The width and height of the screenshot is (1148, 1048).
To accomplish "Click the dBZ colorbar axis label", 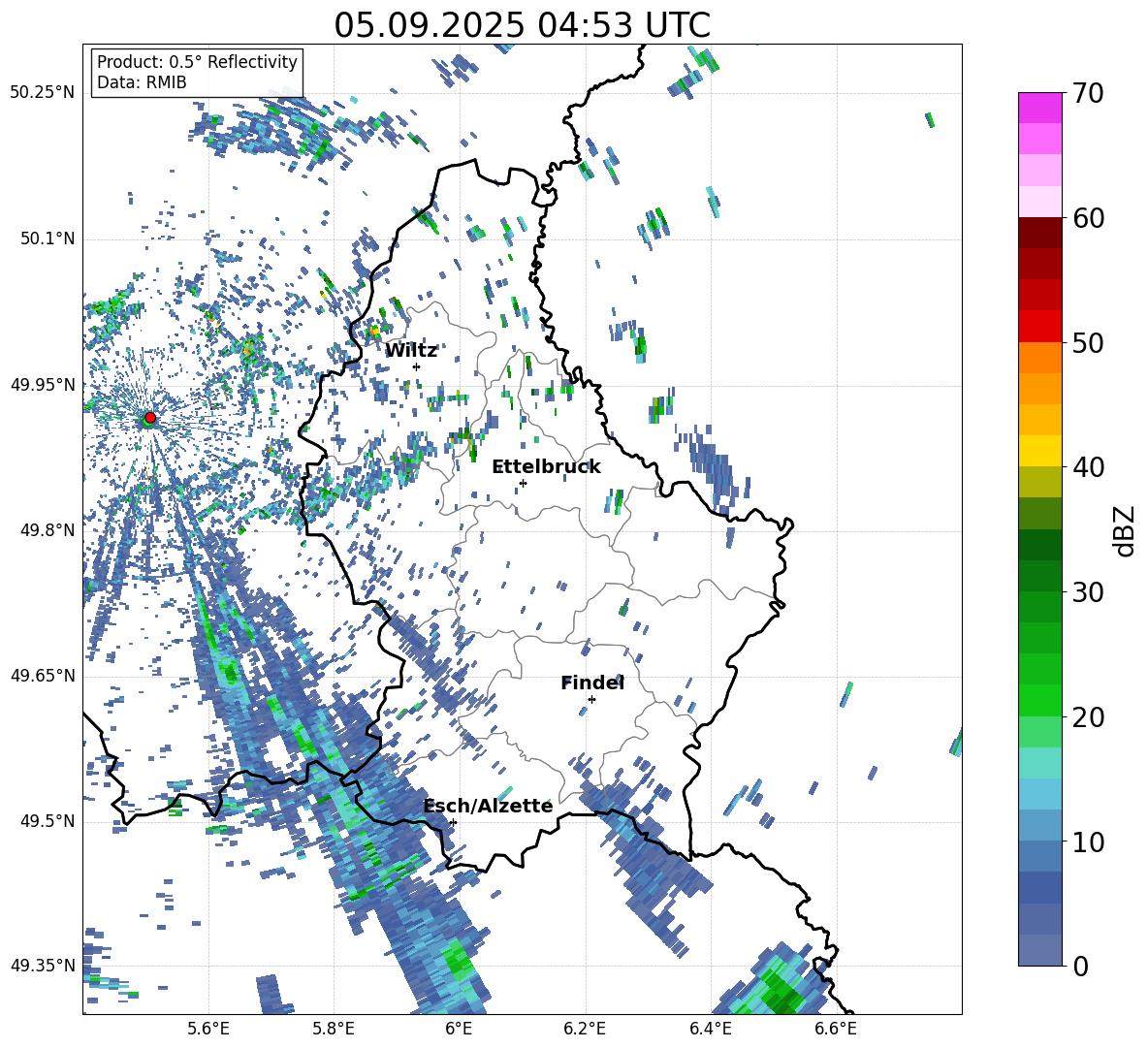I will 1125,531.
